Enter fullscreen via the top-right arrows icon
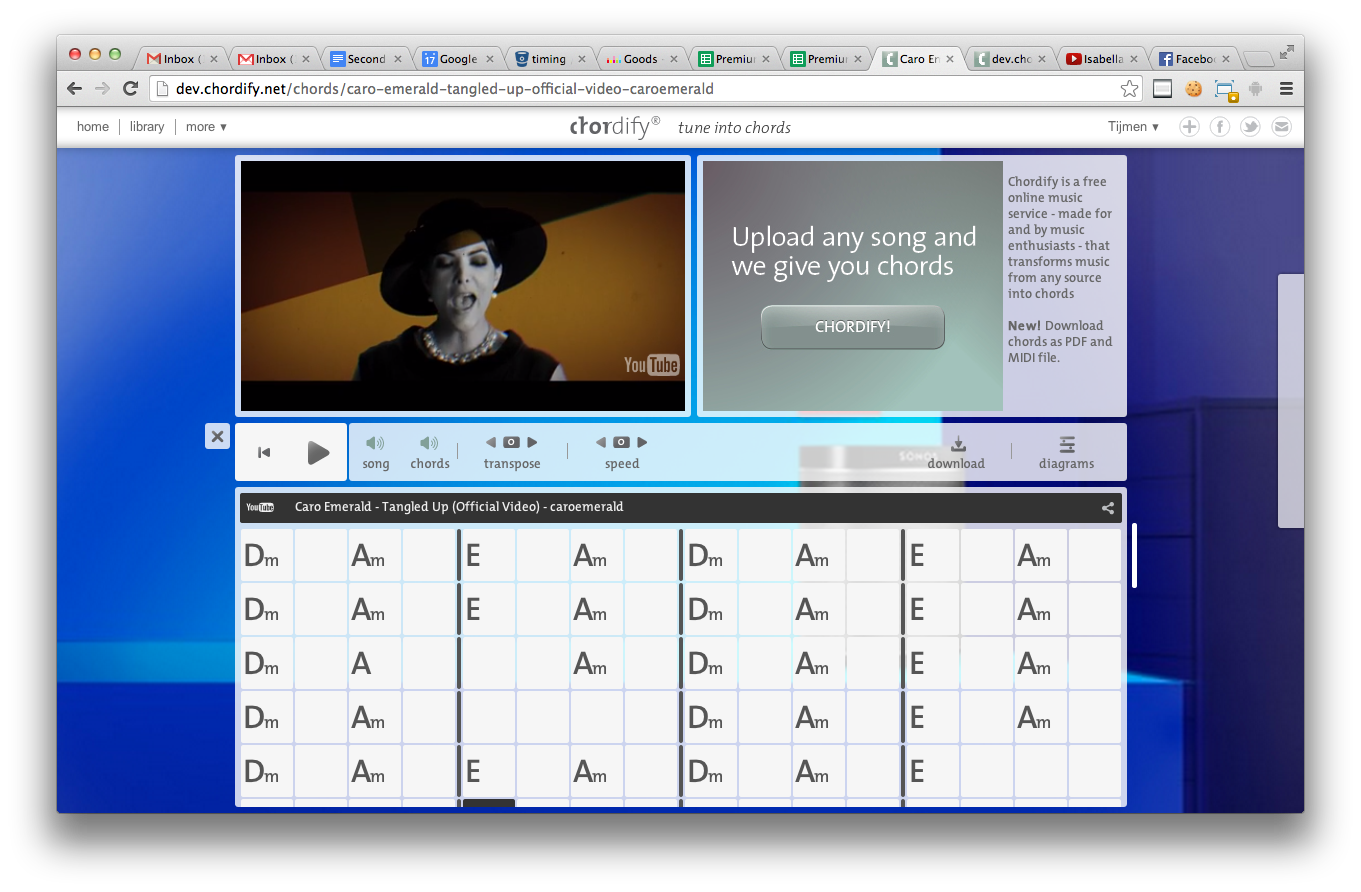This screenshot has height=892, width=1361. (x=1287, y=52)
